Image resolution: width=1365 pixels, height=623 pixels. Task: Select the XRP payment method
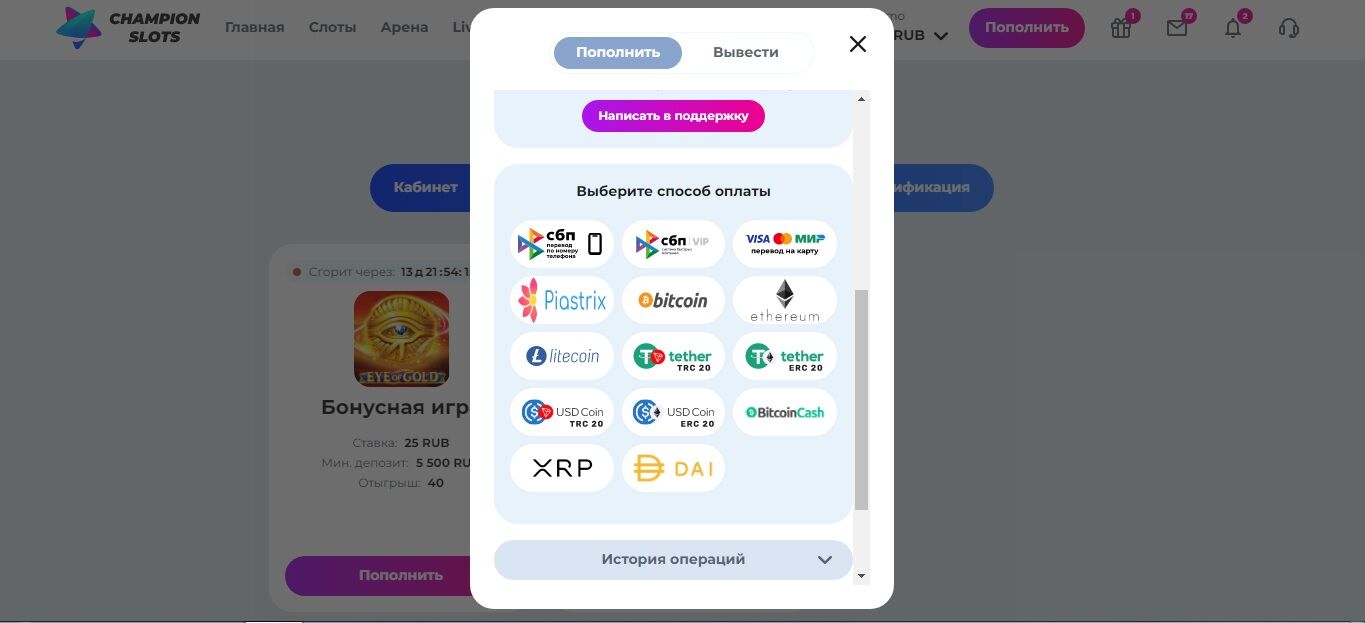(562, 468)
